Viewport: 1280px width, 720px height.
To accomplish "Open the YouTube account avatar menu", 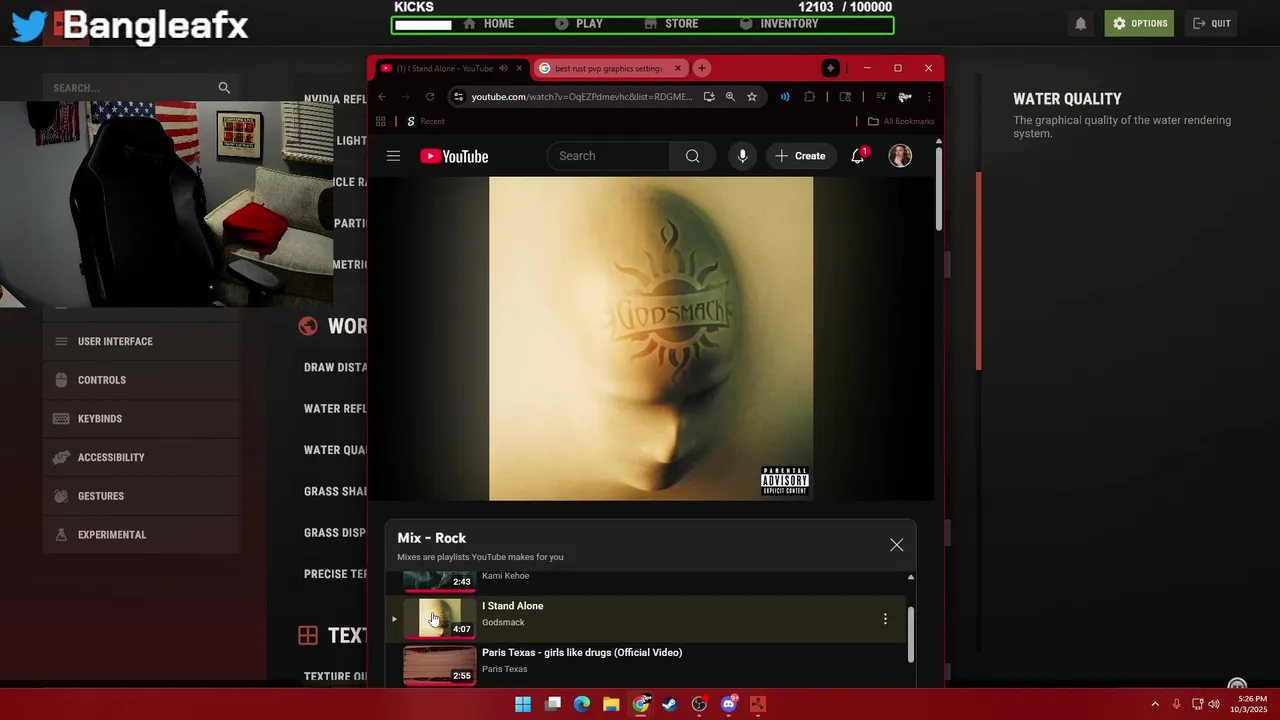I will click(900, 156).
